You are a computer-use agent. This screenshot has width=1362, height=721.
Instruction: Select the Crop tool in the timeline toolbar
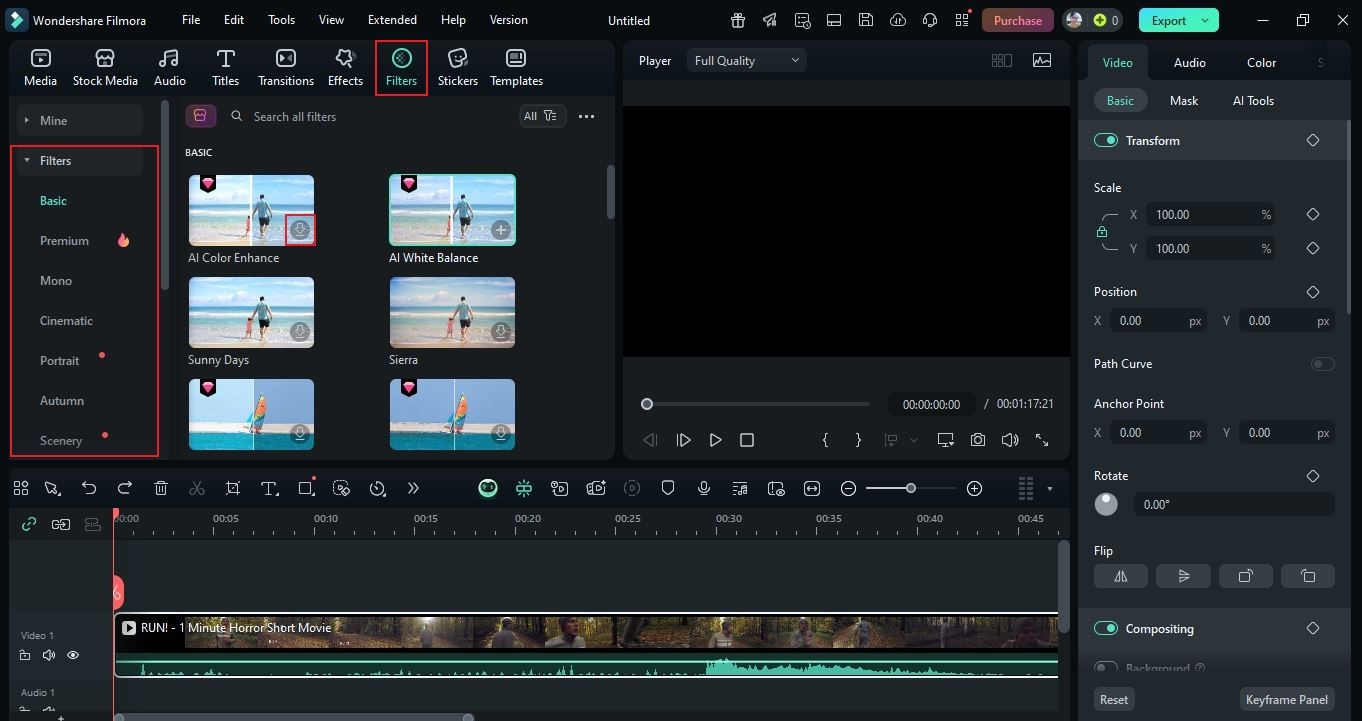(233, 488)
